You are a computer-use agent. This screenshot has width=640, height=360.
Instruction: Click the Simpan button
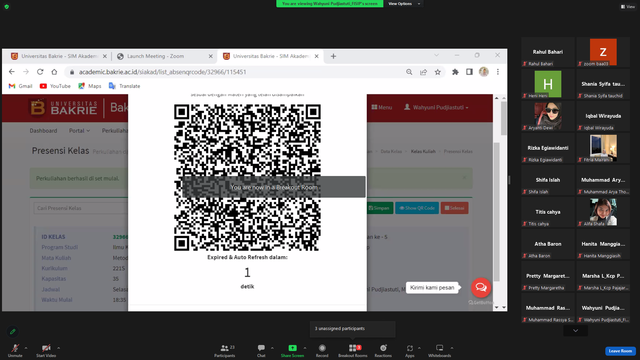coord(380,208)
